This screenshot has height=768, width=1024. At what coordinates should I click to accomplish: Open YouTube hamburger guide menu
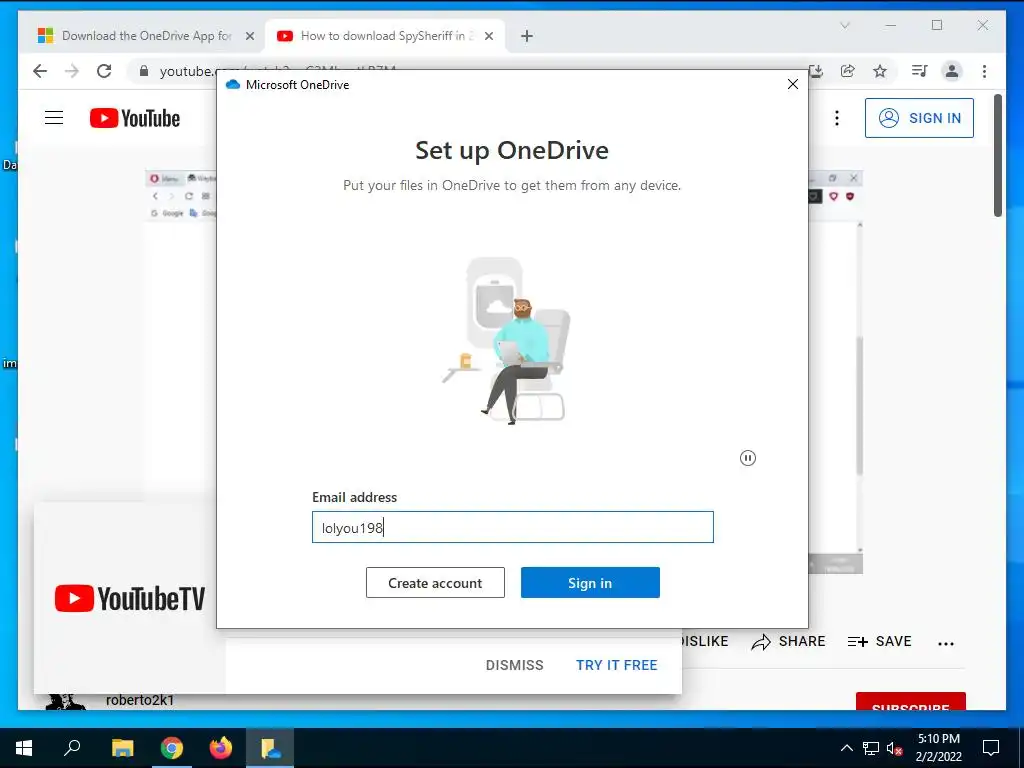[x=54, y=118]
